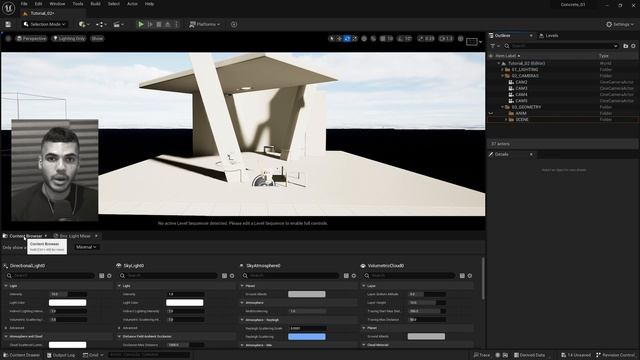
Task: Open the Build menu
Action: pyautogui.click(x=96, y=4)
